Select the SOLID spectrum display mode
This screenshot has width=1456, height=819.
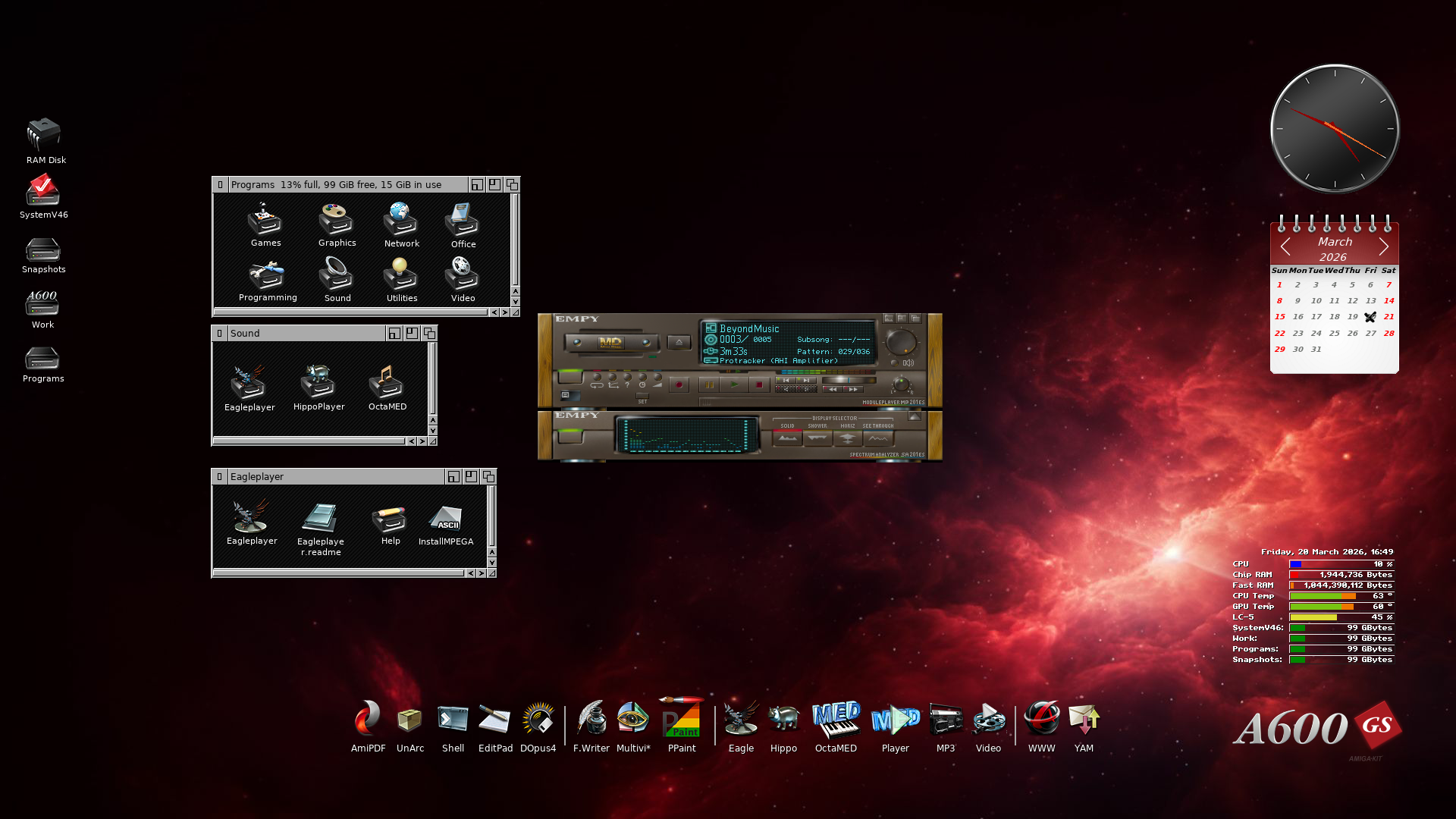[787, 438]
